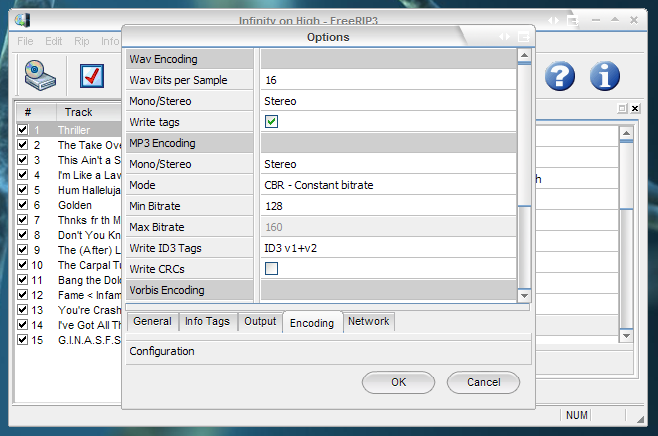Uncheck track 5 Hum Halleluja checkbox
658x436 pixels.
(23, 190)
